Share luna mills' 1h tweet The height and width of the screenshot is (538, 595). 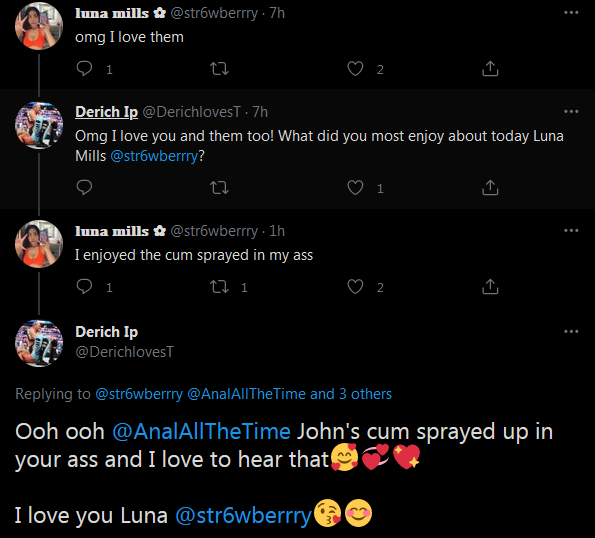click(490, 286)
